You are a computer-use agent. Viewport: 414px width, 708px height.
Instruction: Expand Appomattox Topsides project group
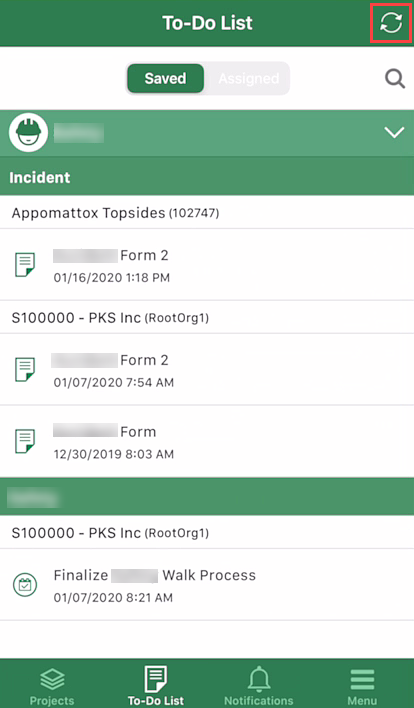coord(207,212)
